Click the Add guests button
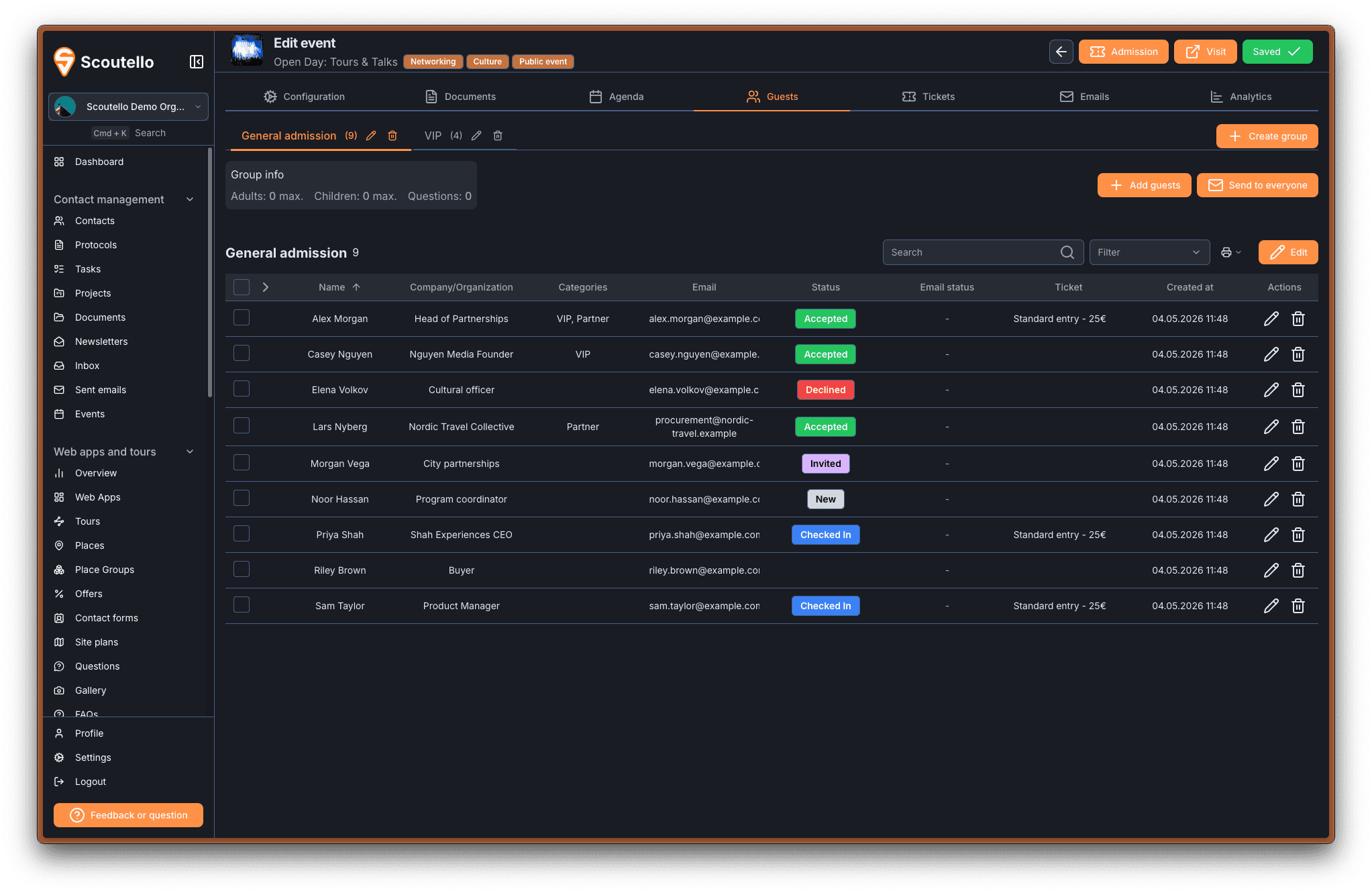 click(1144, 185)
